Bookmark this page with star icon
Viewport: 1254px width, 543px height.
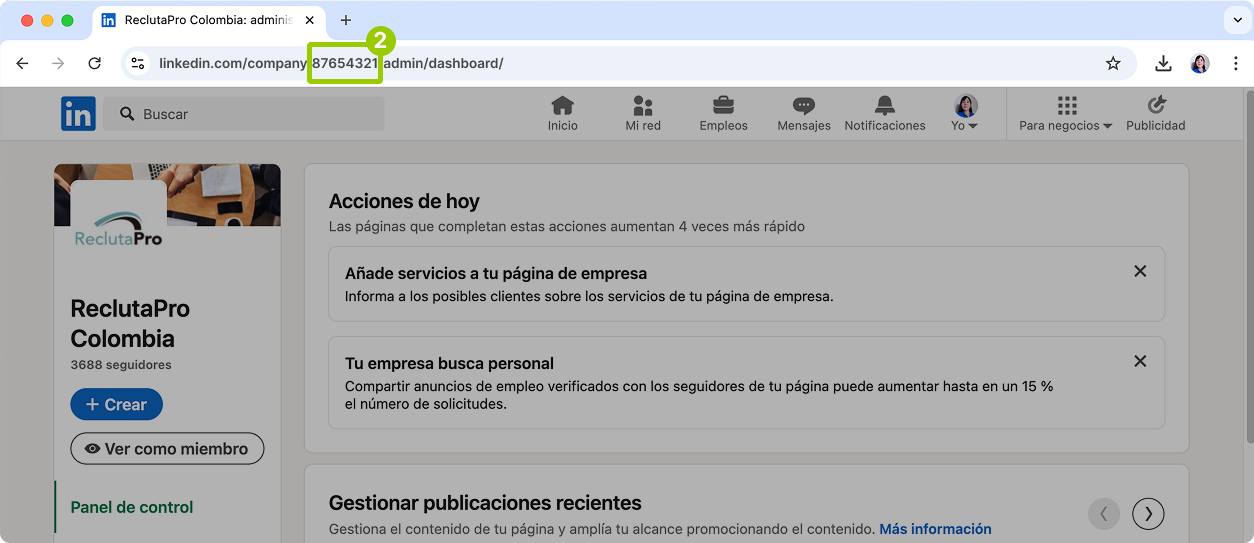click(1113, 63)
